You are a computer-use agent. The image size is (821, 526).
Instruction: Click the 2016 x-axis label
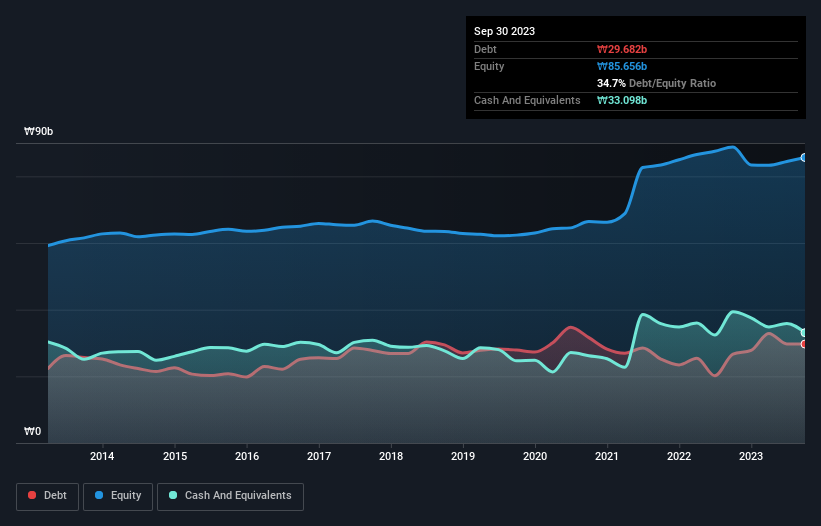247,456
